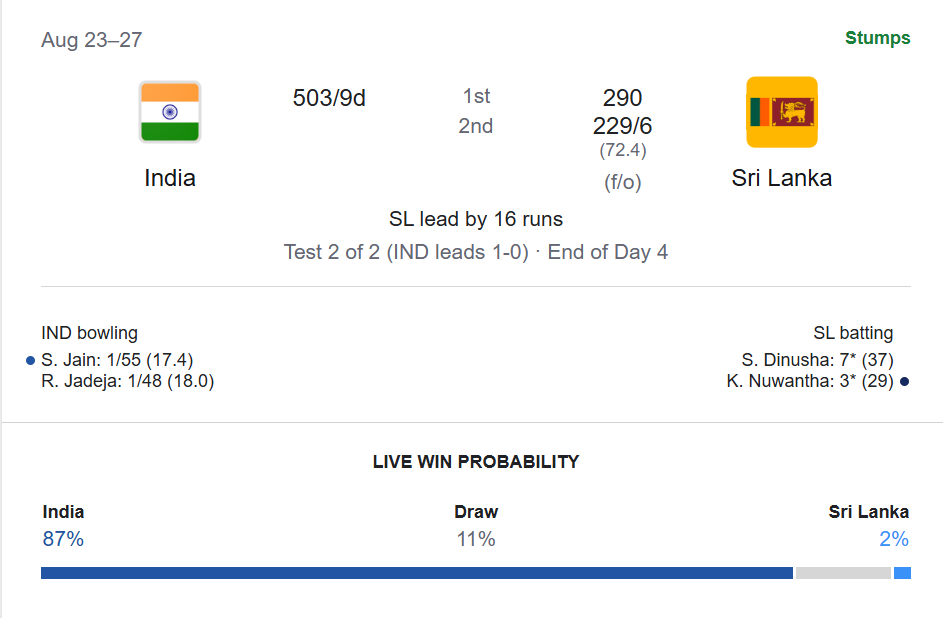This screenshot has height=618, width=943.
Task: Click the Sri Lanka light-blue probability segment
Action: pos(902,573)
